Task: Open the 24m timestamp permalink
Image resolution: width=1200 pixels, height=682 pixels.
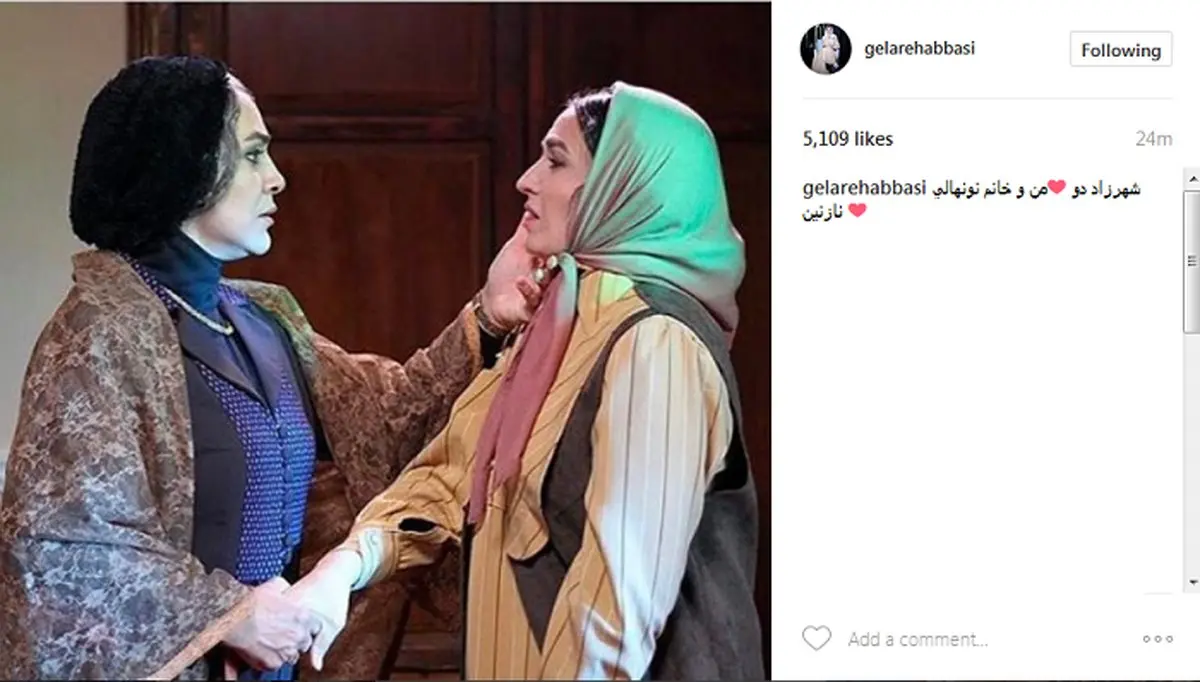Action: coord(1156,139)
